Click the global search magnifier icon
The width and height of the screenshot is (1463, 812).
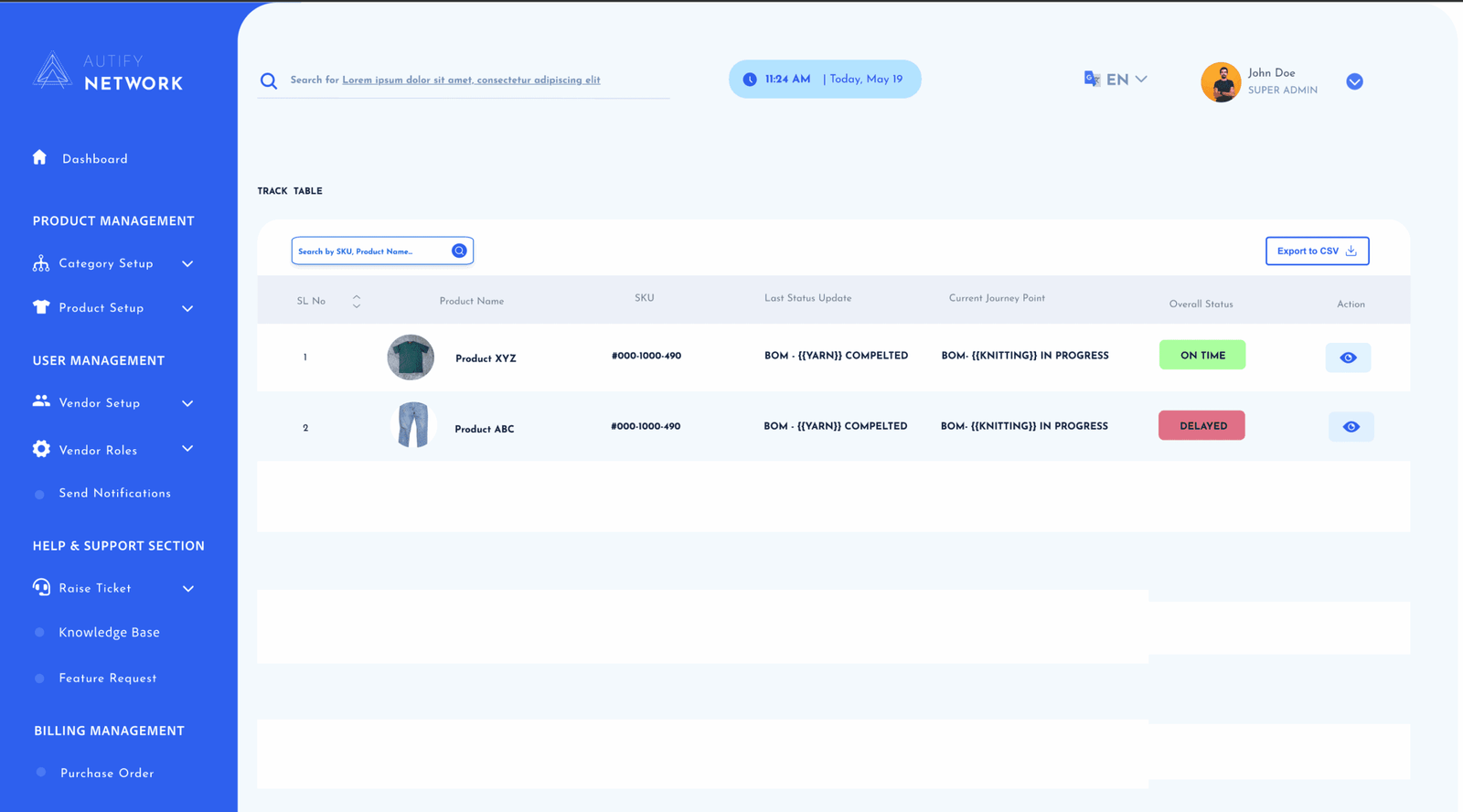coord(269,80)
